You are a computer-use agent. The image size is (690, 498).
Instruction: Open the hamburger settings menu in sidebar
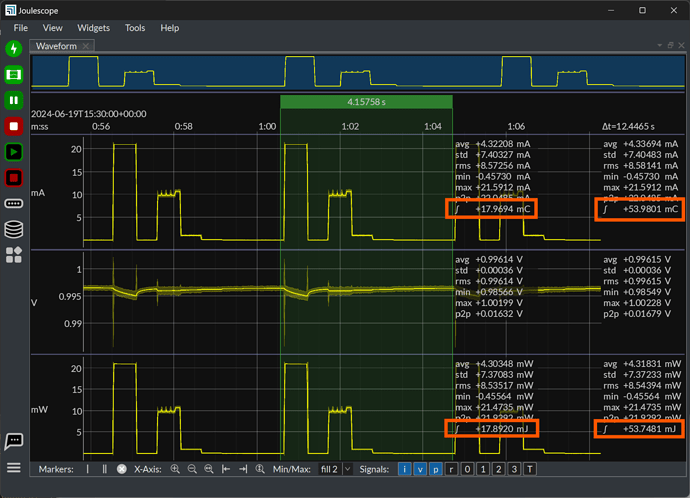14,467
